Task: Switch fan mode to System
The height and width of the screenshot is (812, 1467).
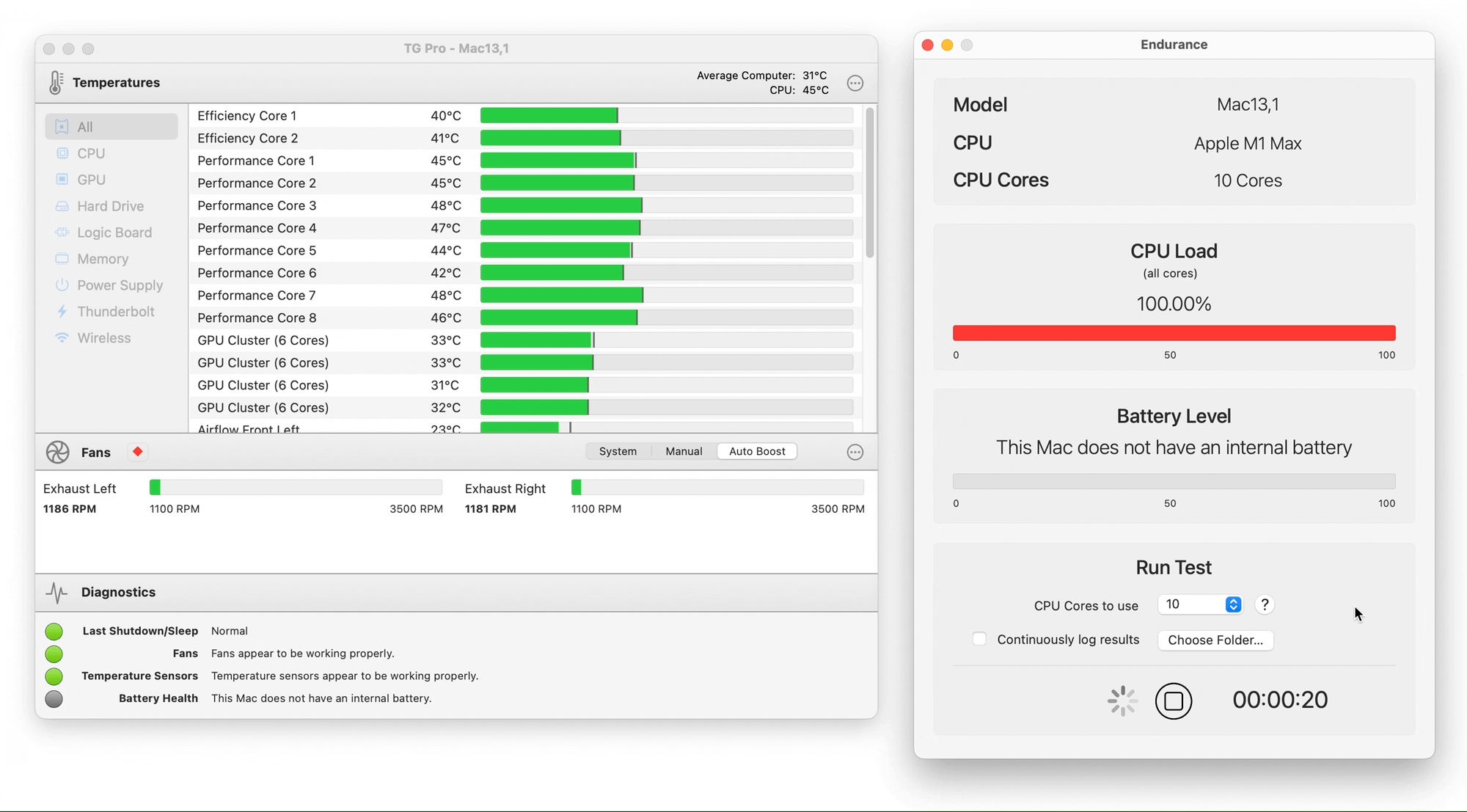Action: (x=618, y=451)
